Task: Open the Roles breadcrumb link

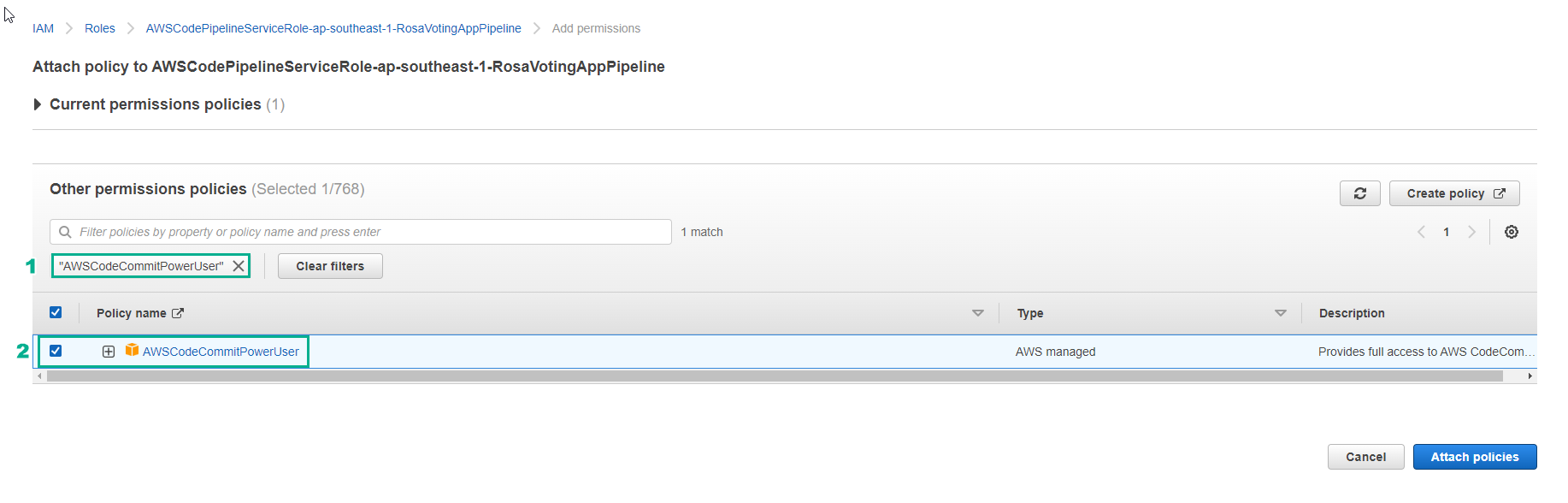Action: (99, 28)
